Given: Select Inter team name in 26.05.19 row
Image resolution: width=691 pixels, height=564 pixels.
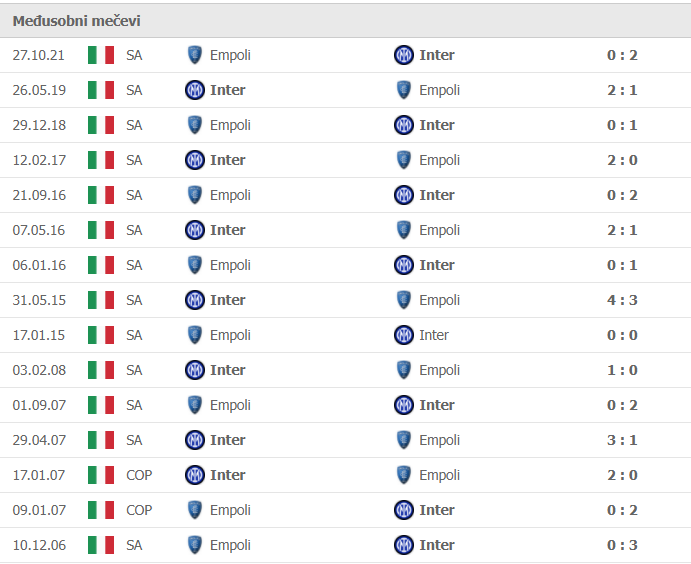Looking at the screenshot, I should coord(227,90).
